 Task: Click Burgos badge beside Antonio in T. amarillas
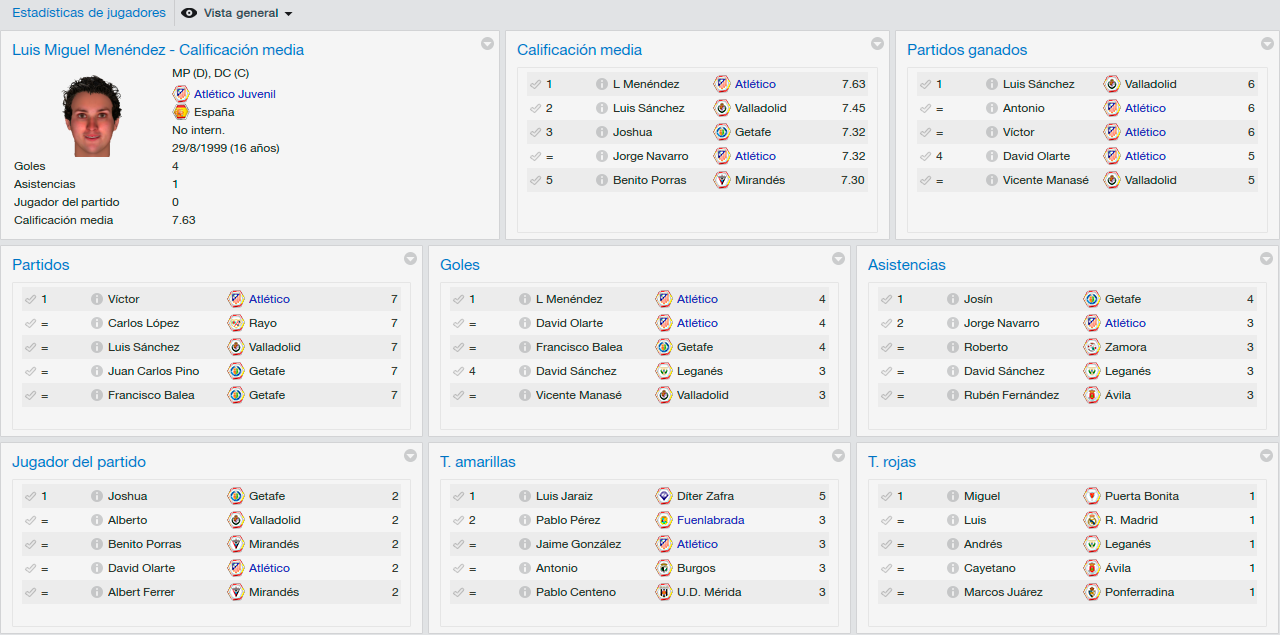[664, 568]
